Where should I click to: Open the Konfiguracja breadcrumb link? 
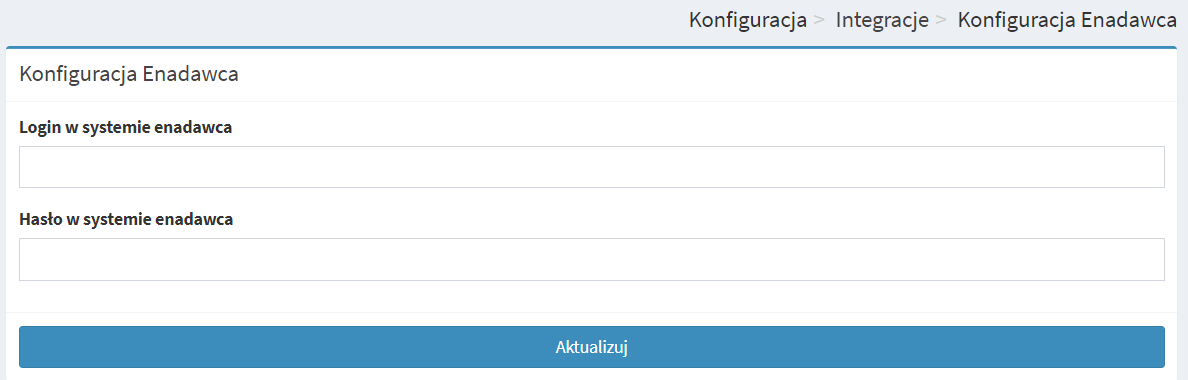[x=747, y=20]
